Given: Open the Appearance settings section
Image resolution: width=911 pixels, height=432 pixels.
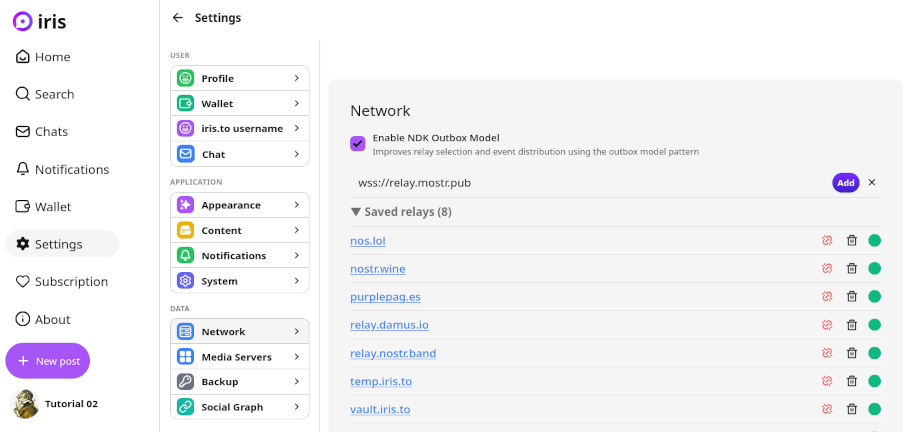Looking at the screenshot, I should click(239, 205).
